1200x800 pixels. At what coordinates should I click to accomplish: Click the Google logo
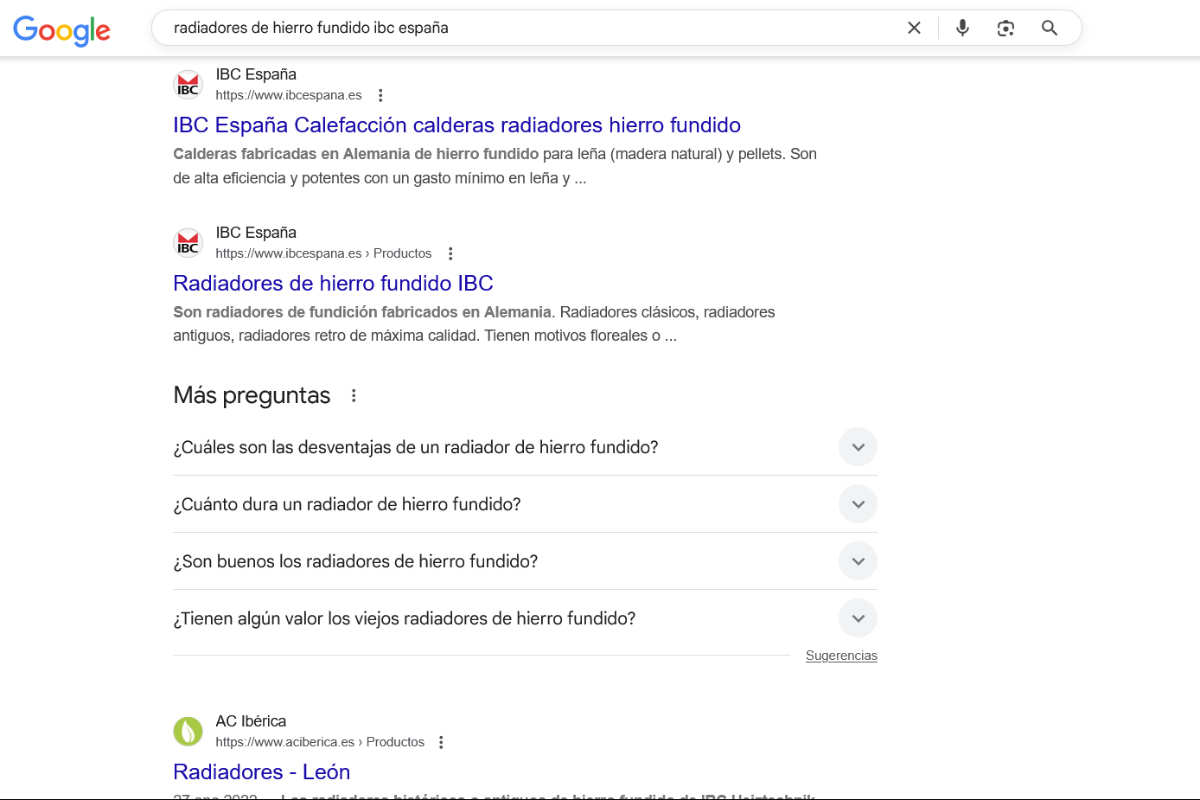click(x=62, y=29)
